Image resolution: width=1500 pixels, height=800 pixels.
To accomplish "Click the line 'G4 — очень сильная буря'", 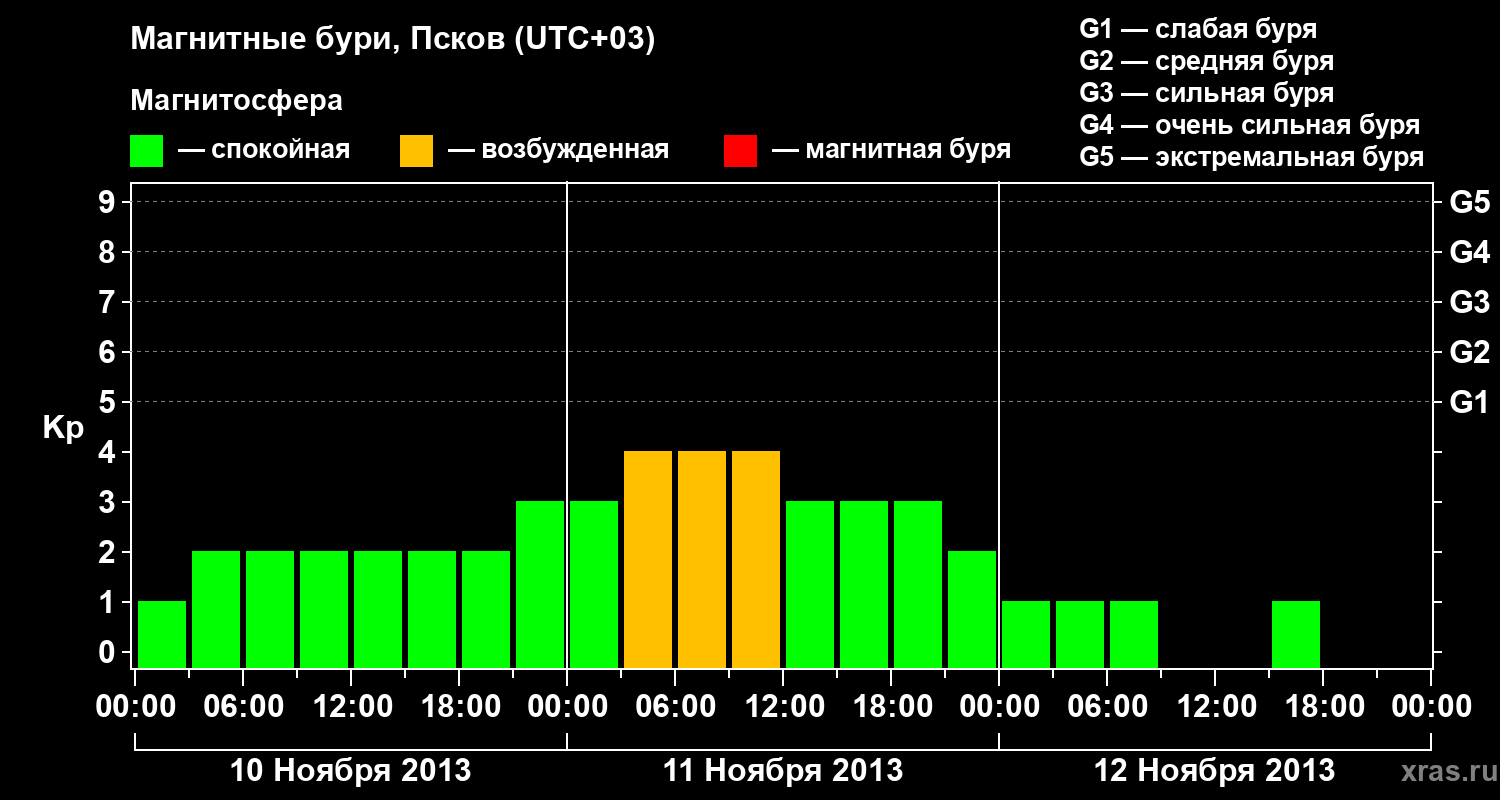I will 1250,125.
